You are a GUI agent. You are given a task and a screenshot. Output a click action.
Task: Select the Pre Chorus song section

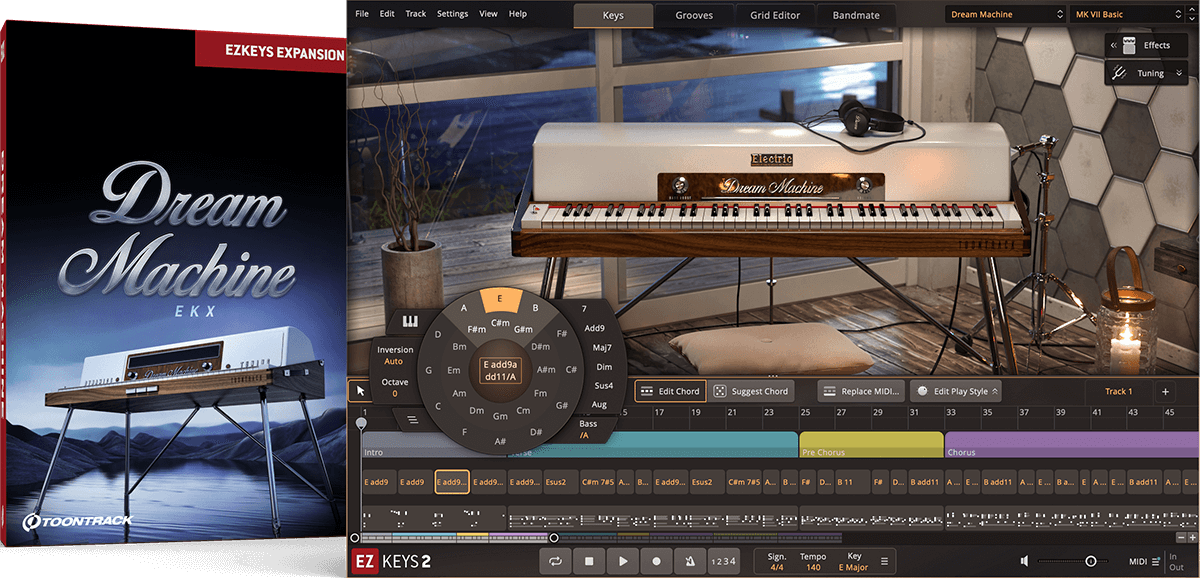pyautogui.click(x=871, y=445)
